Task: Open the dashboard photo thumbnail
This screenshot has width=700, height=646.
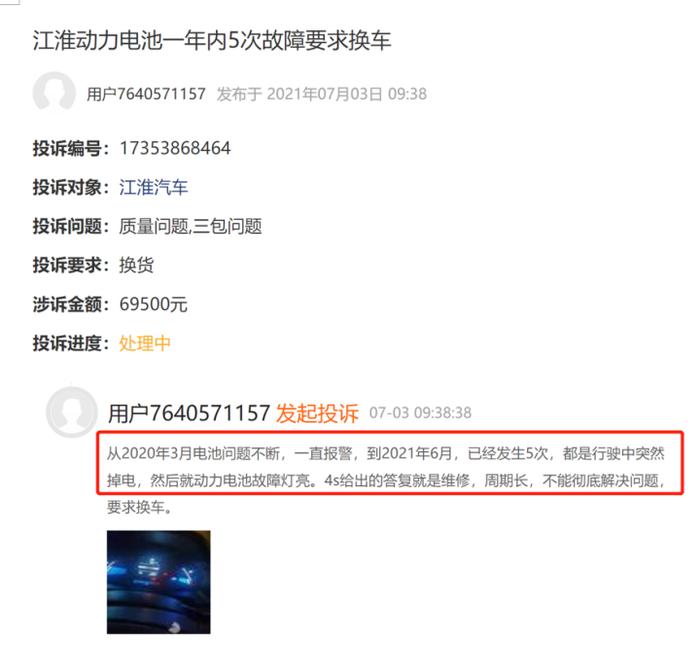Action: click(158, 582)
